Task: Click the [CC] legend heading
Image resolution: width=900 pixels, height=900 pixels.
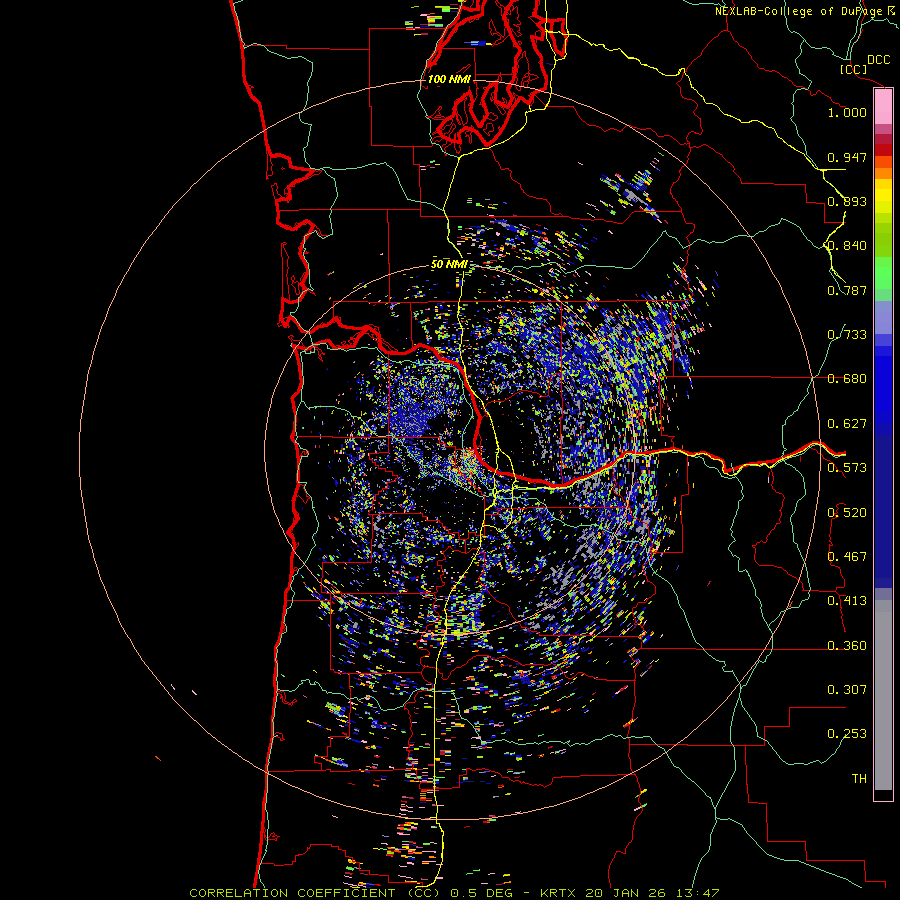Action: (x=853, y=69)
